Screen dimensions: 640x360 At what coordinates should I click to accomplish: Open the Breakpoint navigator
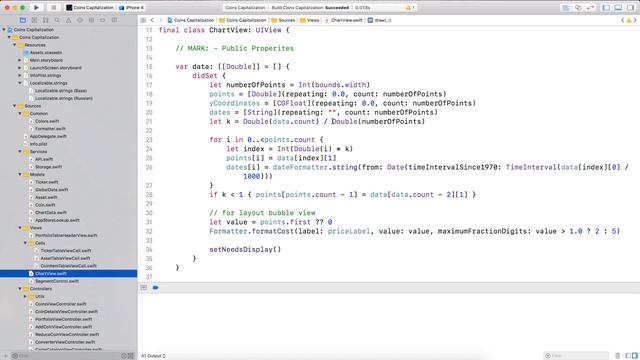(x=103, y=20)
